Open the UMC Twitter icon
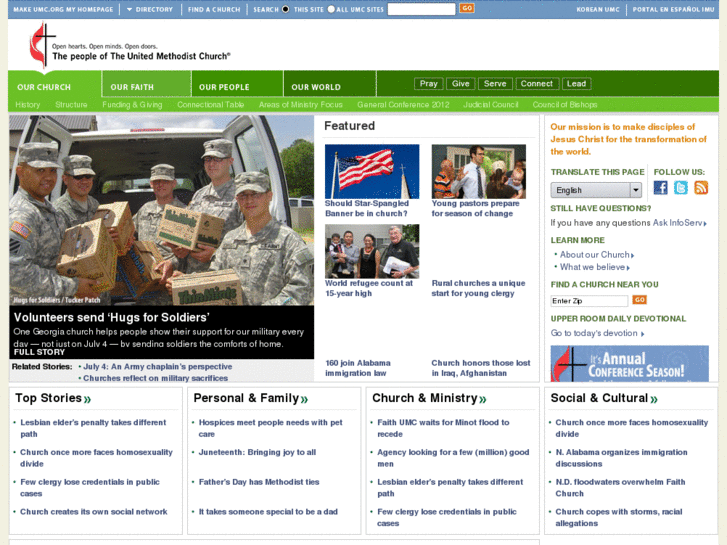Screen dimensions: 727x545 tap(681, 187)
